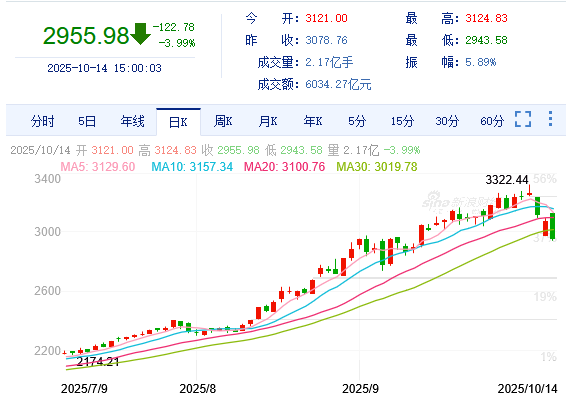Click the 2025/10/14 x-axis date label
This screenshot has width=579, height=394.
click(527, 388)
